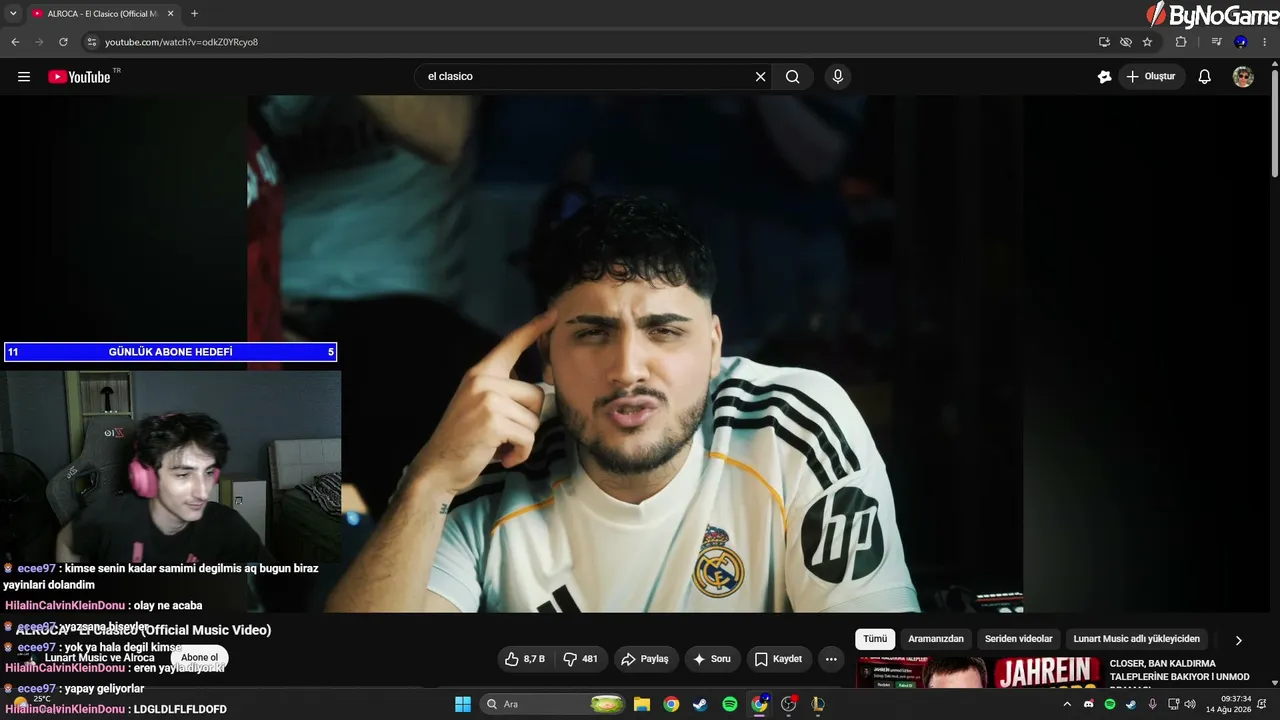Start voice search with the microphone
Screen dimensions: 1280x720
[838, 77]
